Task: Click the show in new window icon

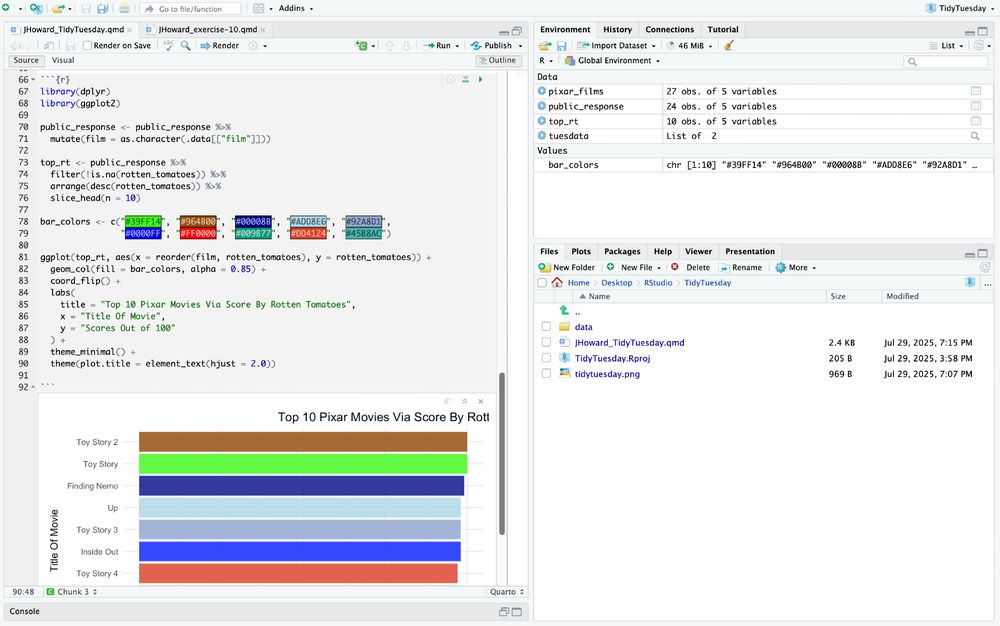Action: click(x=48, y=45)
